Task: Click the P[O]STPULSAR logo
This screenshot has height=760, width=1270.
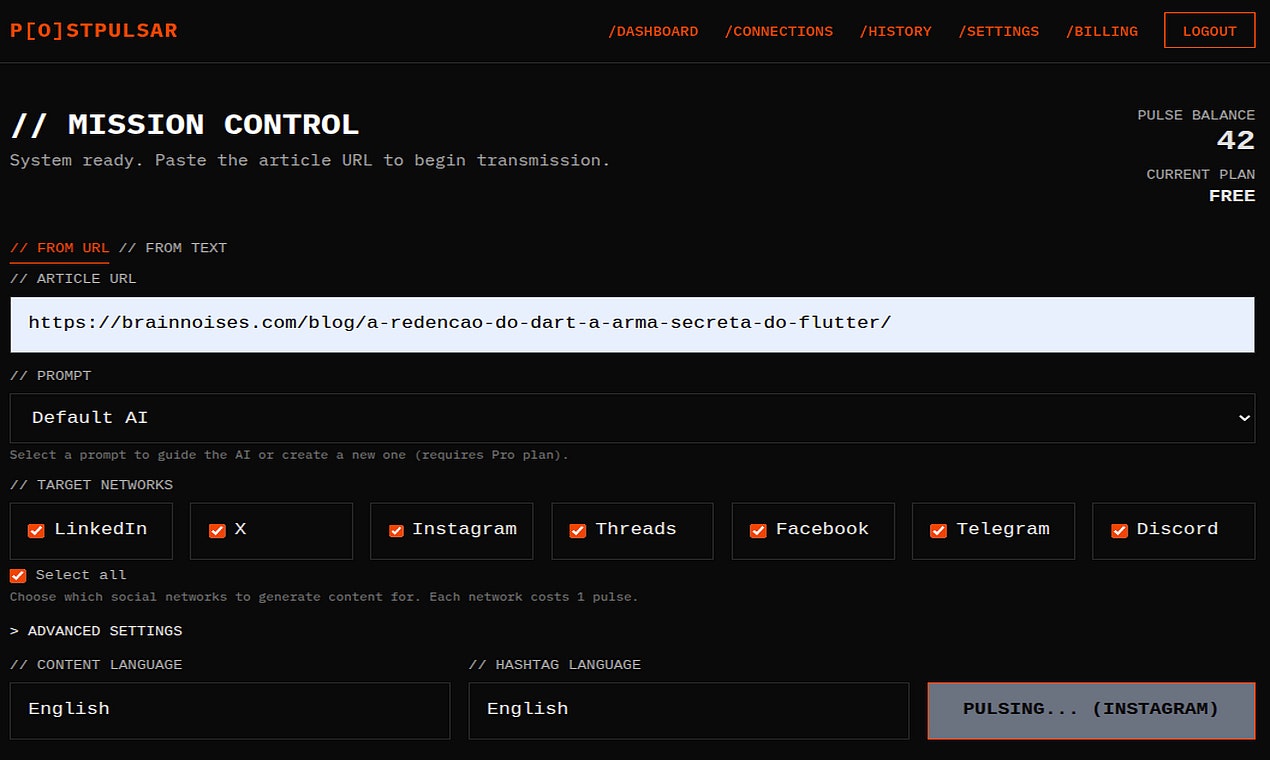Action: pos(94,31)
